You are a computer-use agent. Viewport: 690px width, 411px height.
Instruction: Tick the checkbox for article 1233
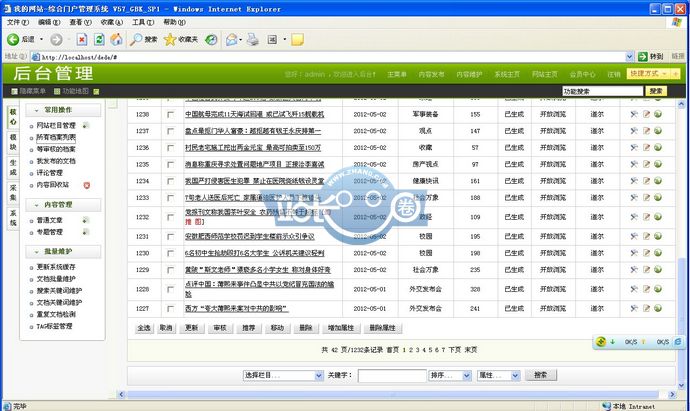point(170,198)
